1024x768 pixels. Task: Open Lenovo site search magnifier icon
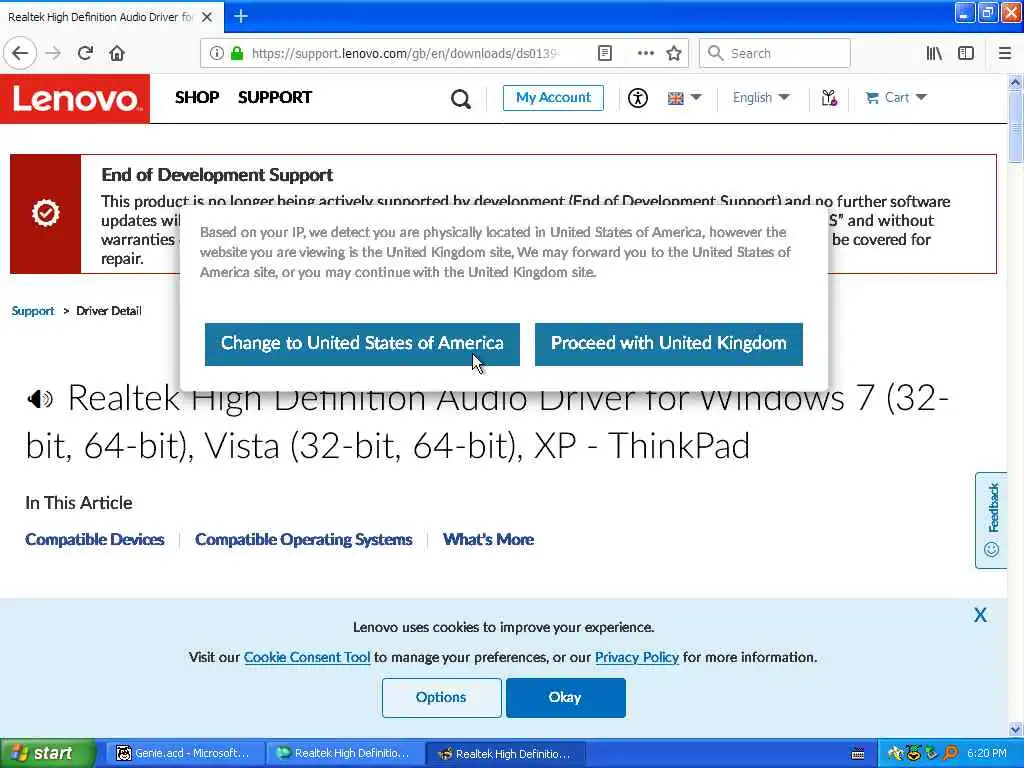[x=460, y=99]
